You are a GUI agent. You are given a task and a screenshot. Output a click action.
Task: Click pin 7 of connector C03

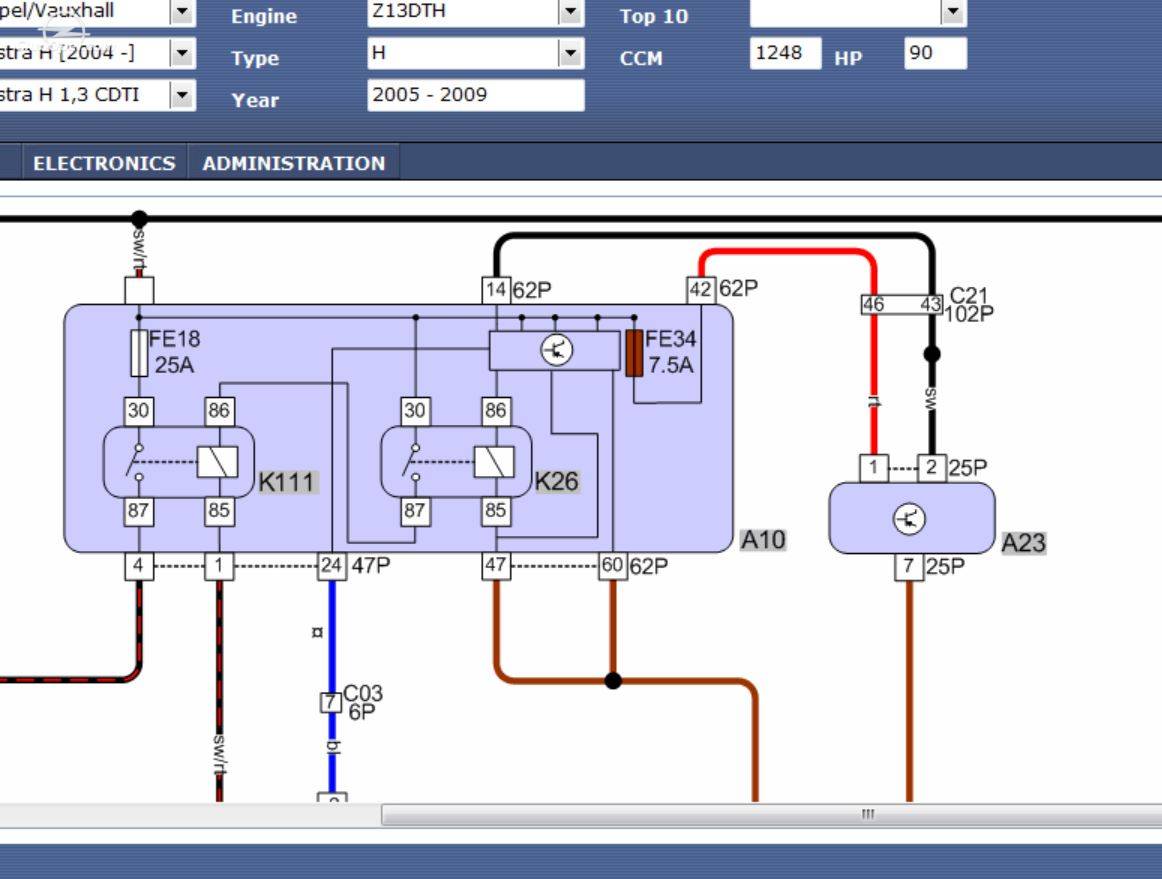(331, 702)
